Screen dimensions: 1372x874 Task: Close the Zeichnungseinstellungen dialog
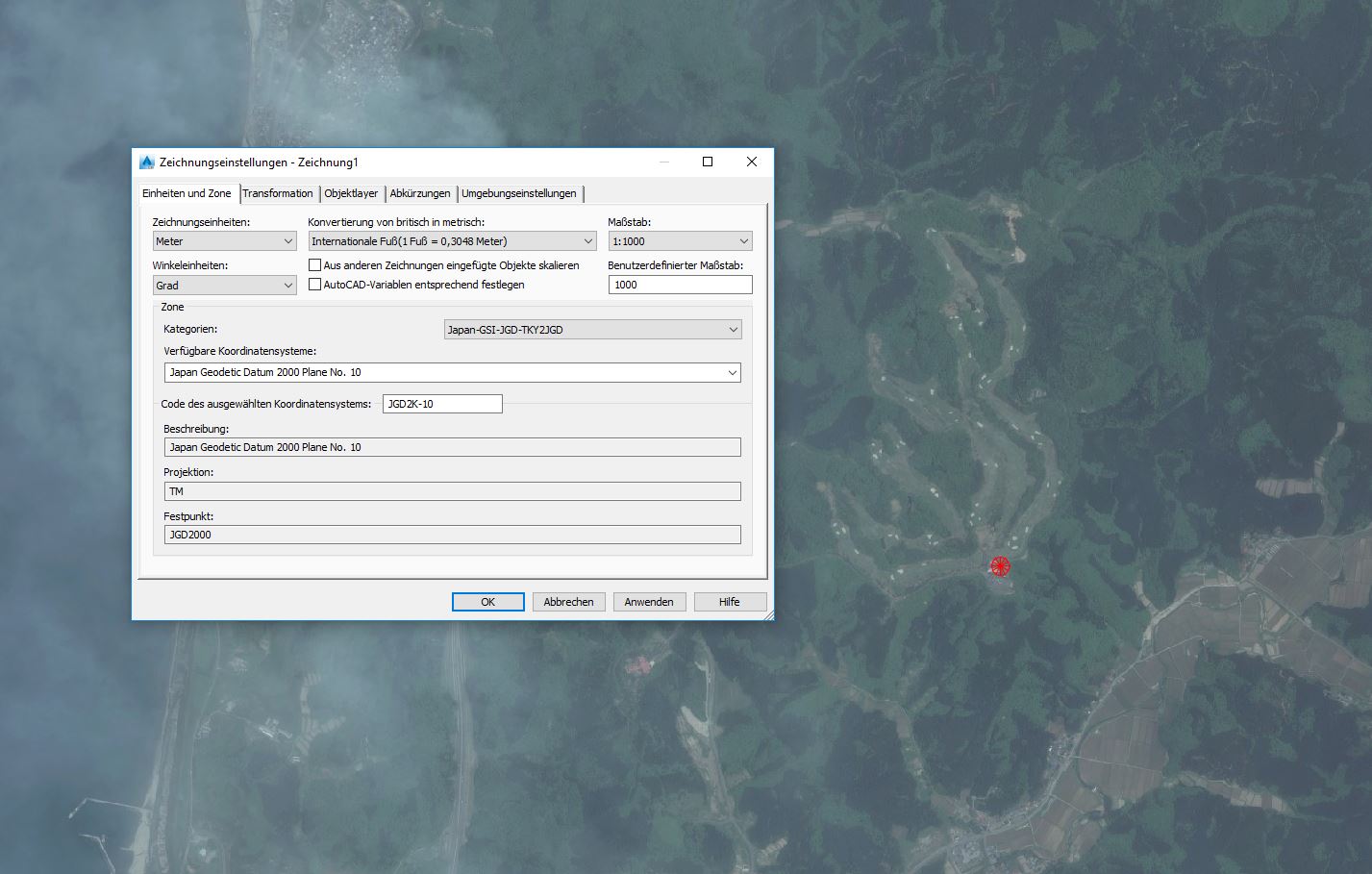[752, 162]
